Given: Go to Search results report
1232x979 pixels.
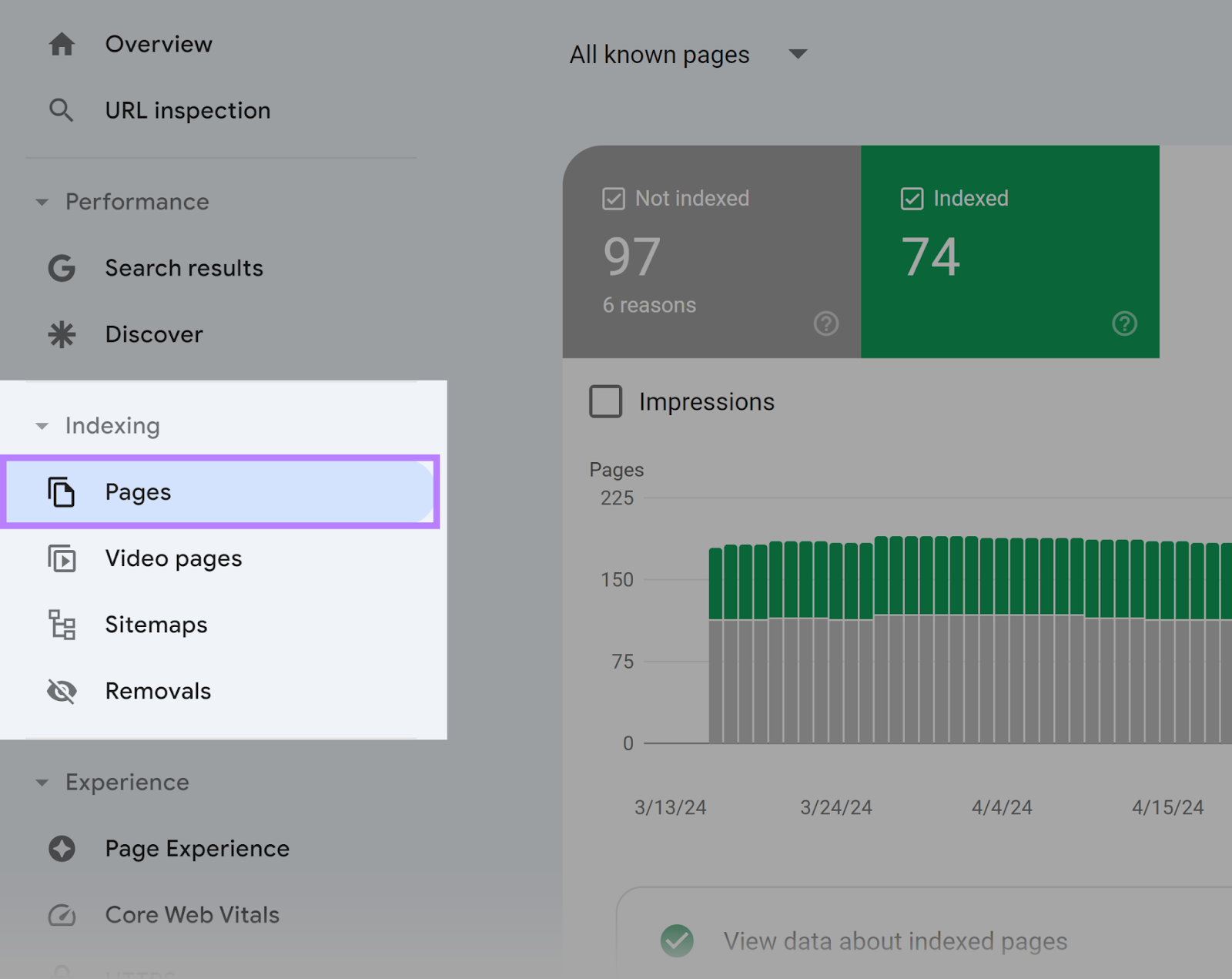Looking at the screenshot, I should point(184,268).
